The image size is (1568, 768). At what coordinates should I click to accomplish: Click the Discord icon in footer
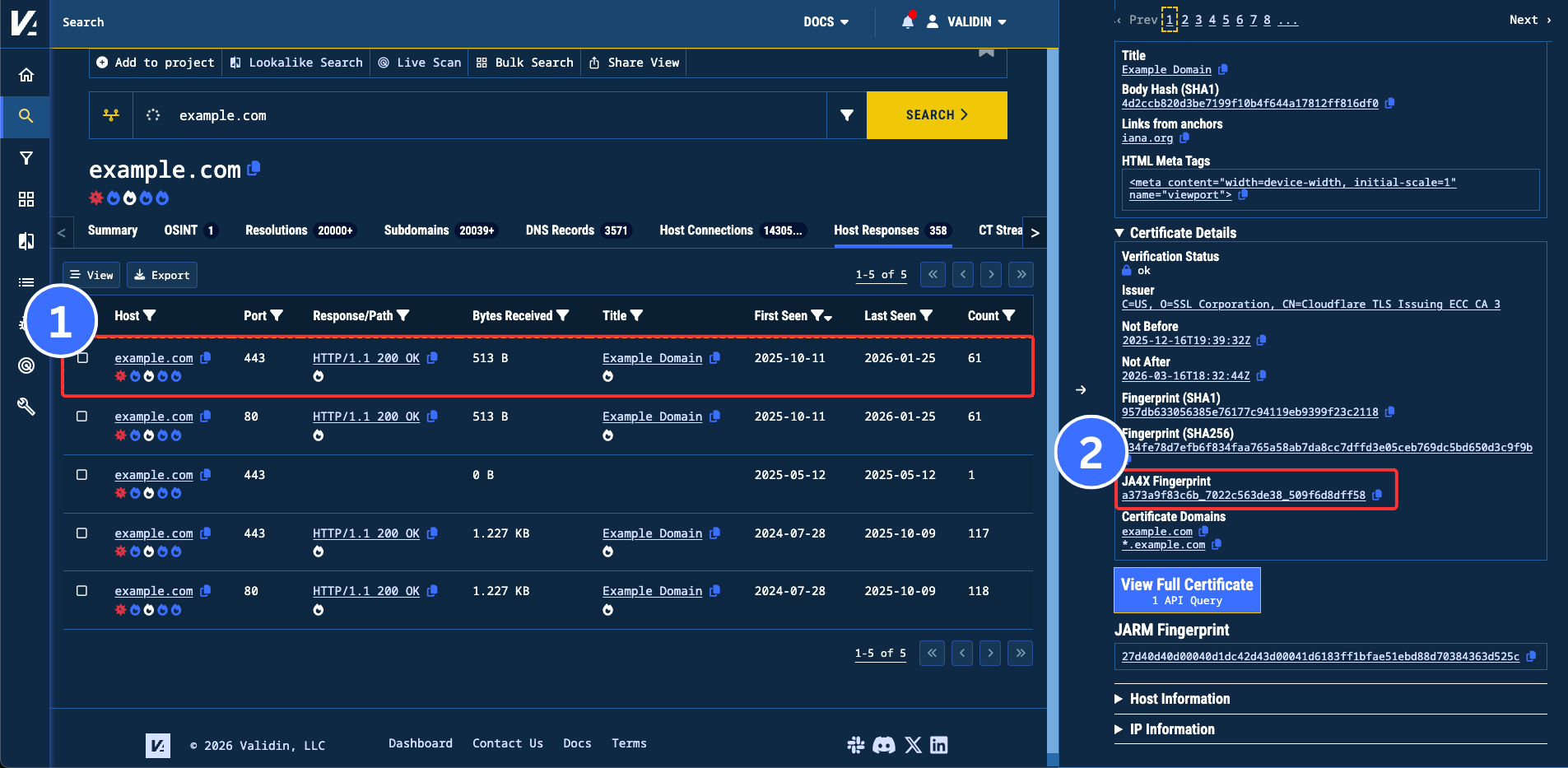[883, 745]
